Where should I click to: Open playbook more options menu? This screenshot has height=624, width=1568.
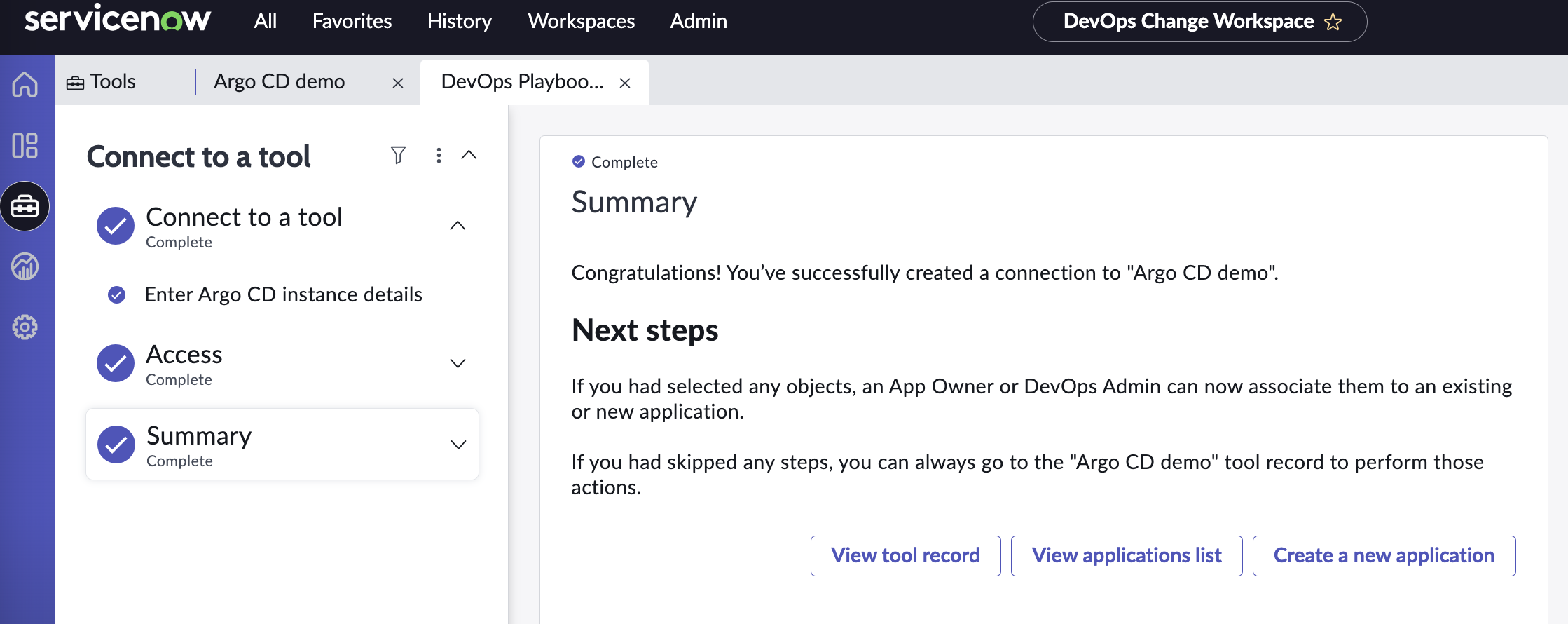439,155
